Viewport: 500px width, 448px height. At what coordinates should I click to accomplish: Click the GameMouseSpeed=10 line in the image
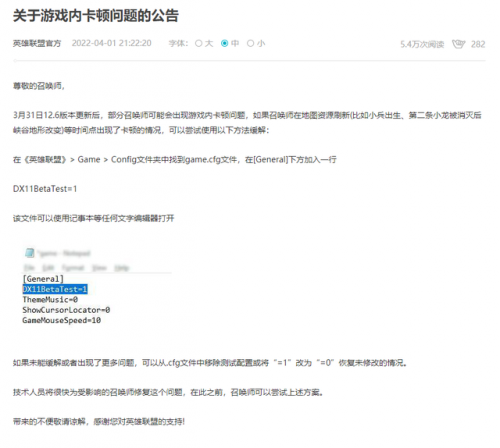click(62, 320)
